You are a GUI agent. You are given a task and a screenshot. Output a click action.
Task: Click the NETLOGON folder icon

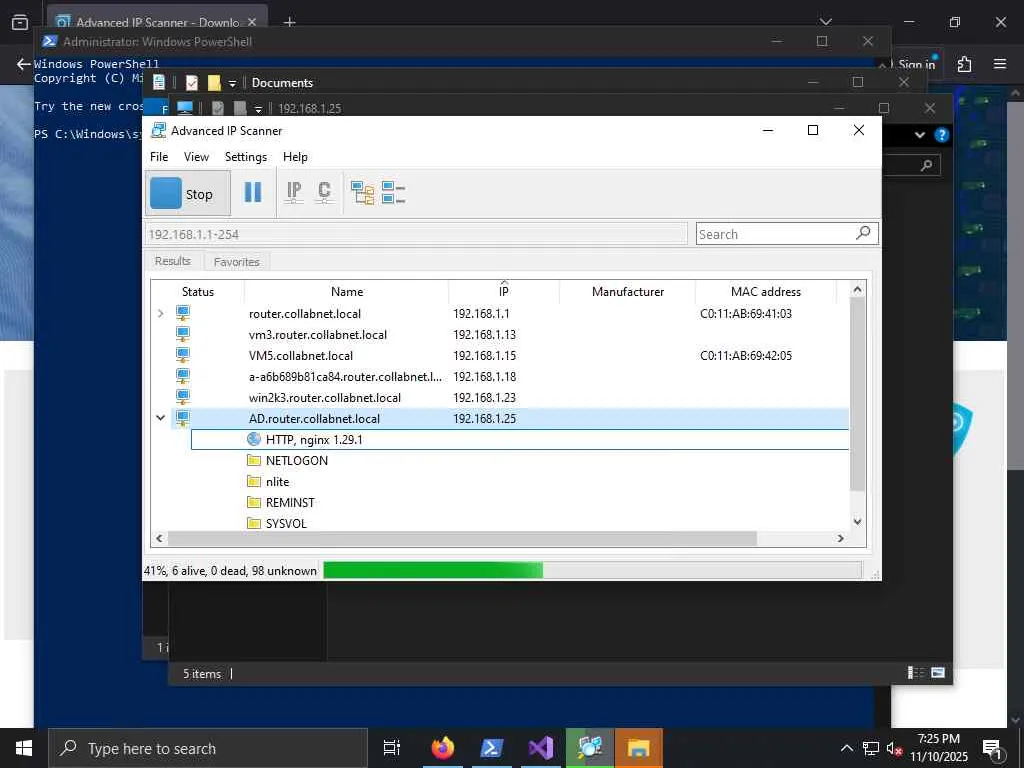(x=254, y=460)
